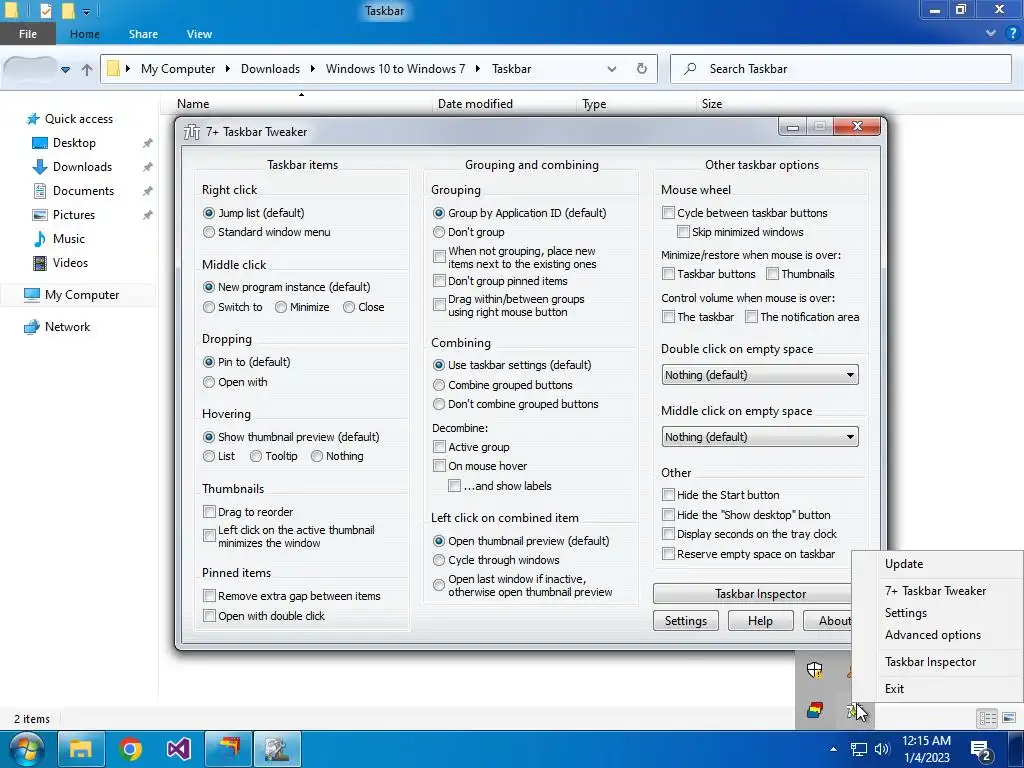
Task: Open recent locations dropdown arrow
Action: (65, 69)
